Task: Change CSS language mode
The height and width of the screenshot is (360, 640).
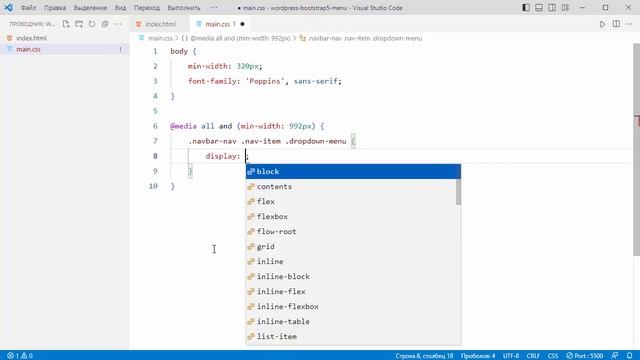Action: click(x=553, y=356)
